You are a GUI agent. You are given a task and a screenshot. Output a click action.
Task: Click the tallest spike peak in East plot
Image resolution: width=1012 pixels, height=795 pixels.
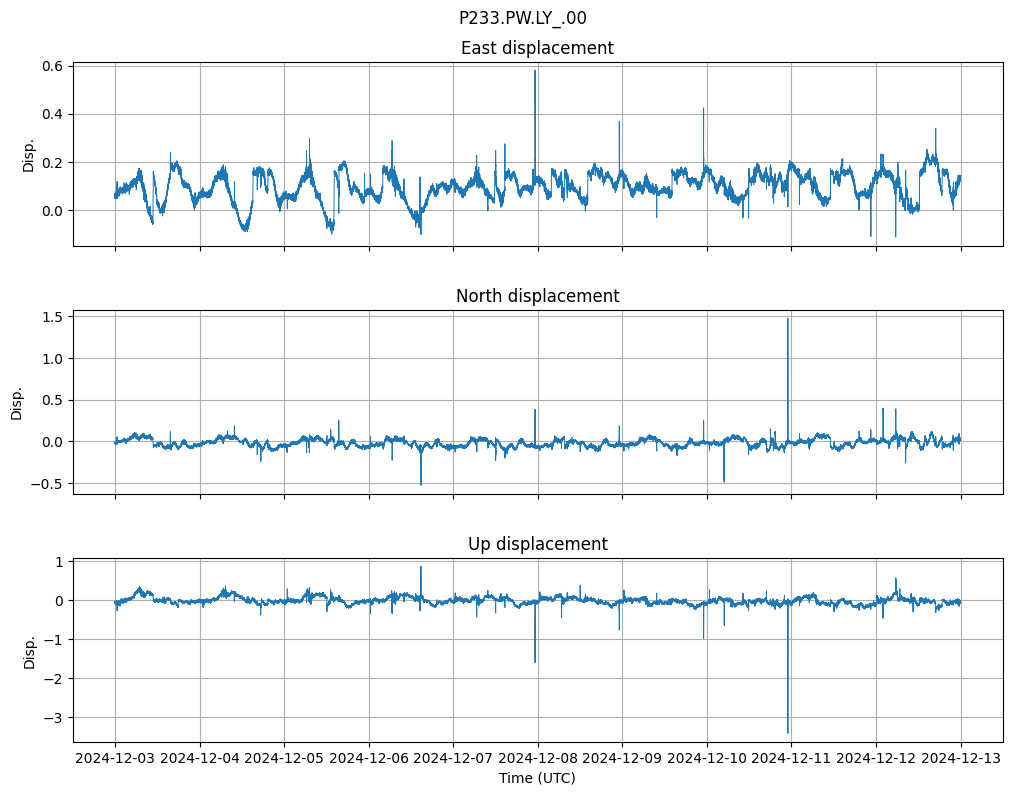pos(535,71)
